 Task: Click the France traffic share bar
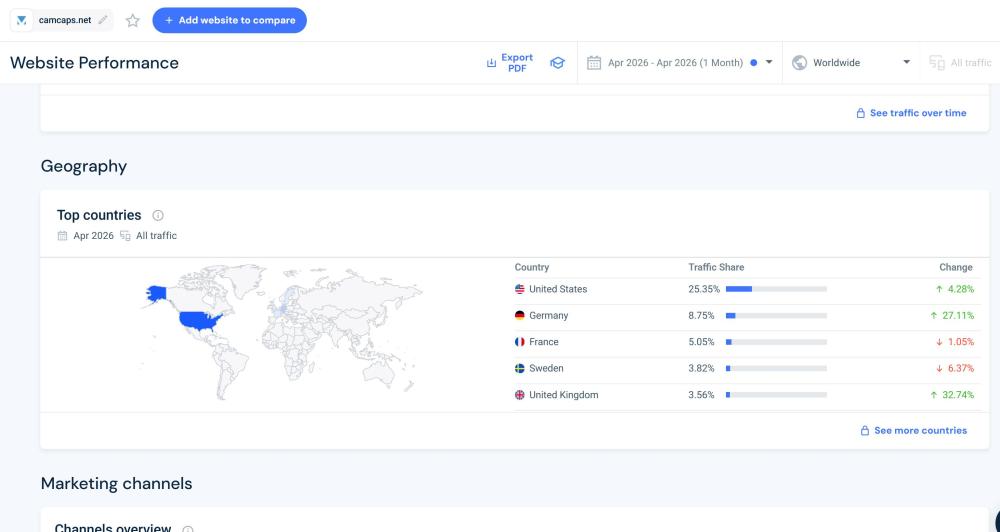[x=776, y=342]
